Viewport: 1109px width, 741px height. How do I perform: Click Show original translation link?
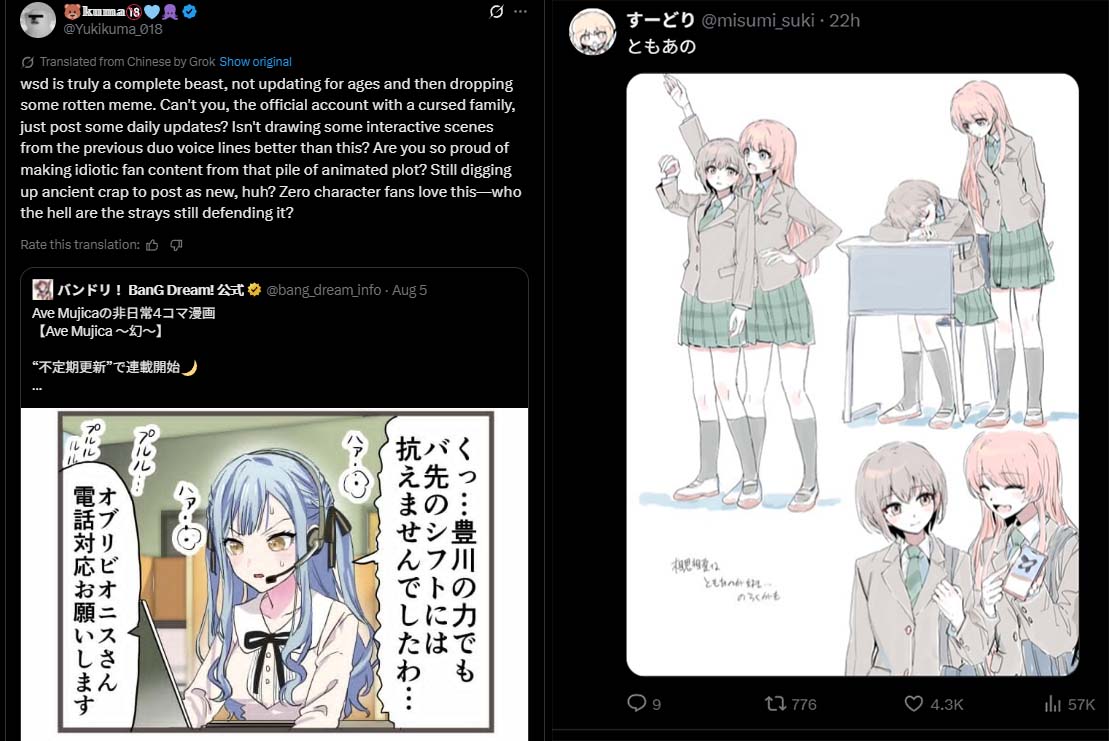click(x=255, y=62)
